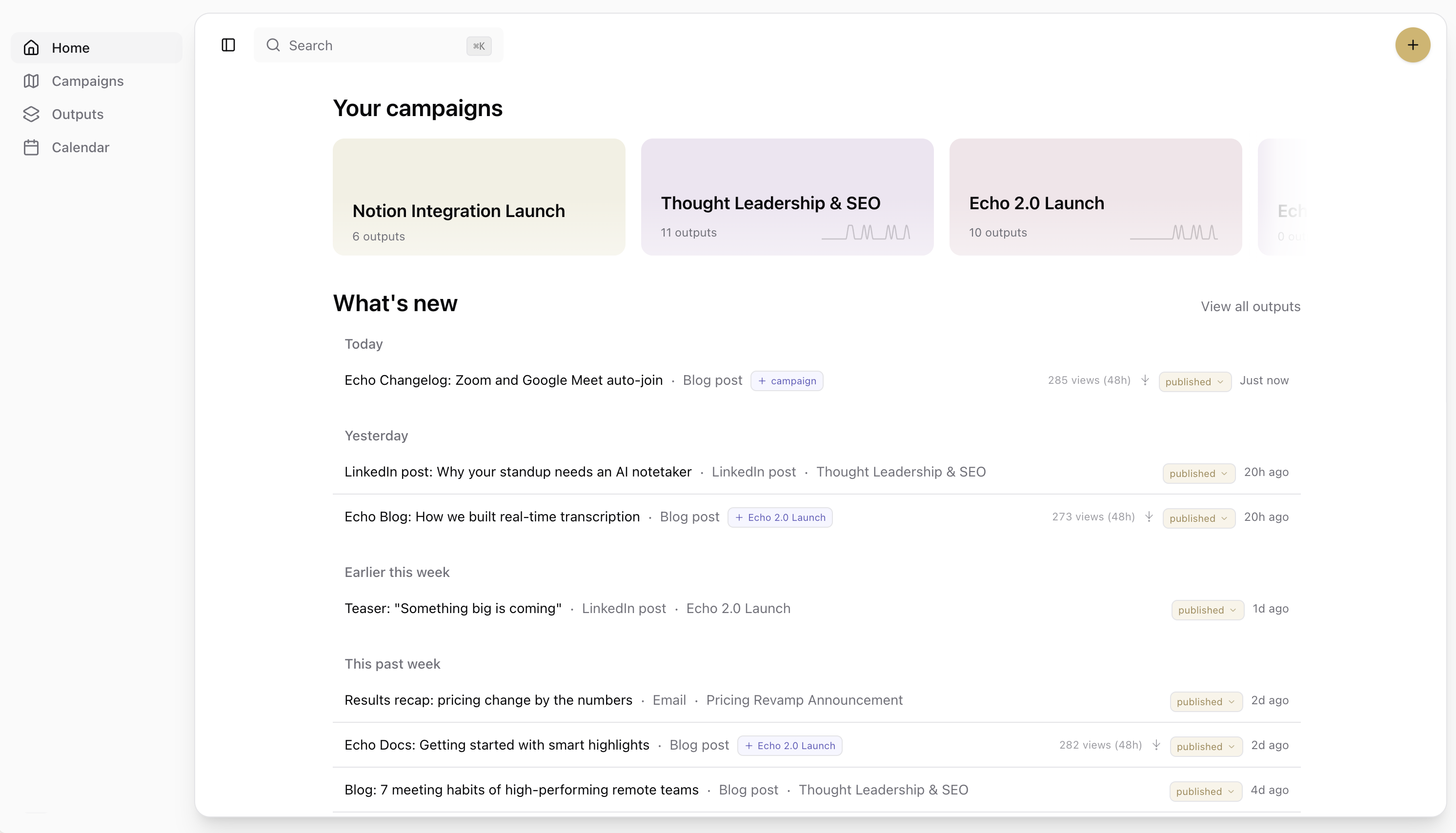Click the search magnifier icon
The image size is (1456, 833).
(x=273, y=45)
